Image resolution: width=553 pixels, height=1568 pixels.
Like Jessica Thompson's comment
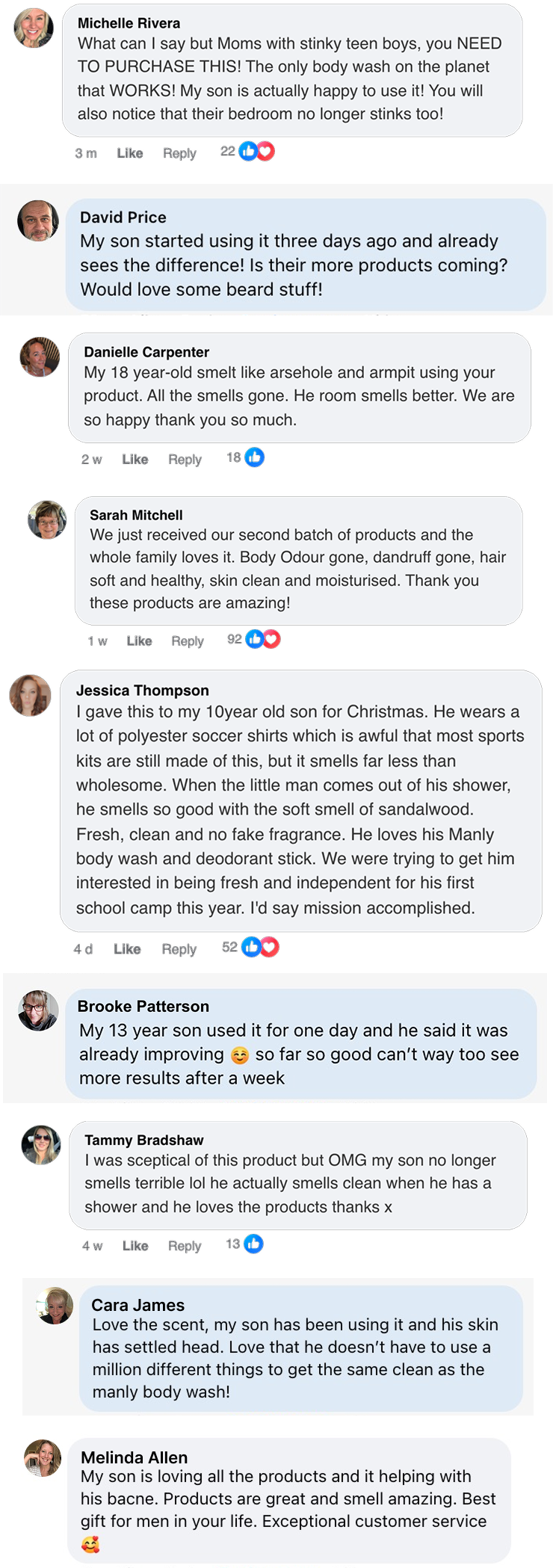127,948
